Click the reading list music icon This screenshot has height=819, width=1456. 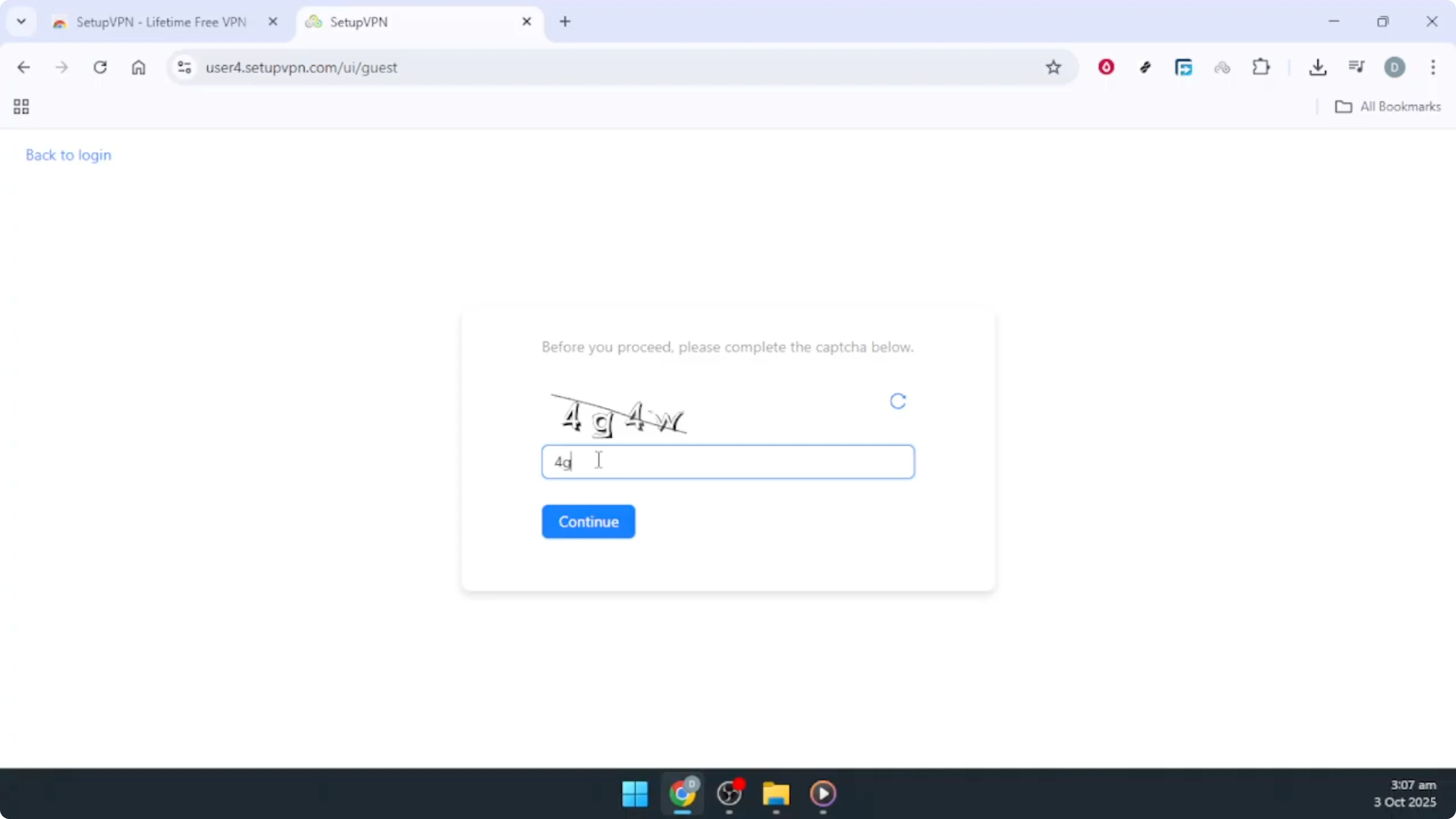1357,67
